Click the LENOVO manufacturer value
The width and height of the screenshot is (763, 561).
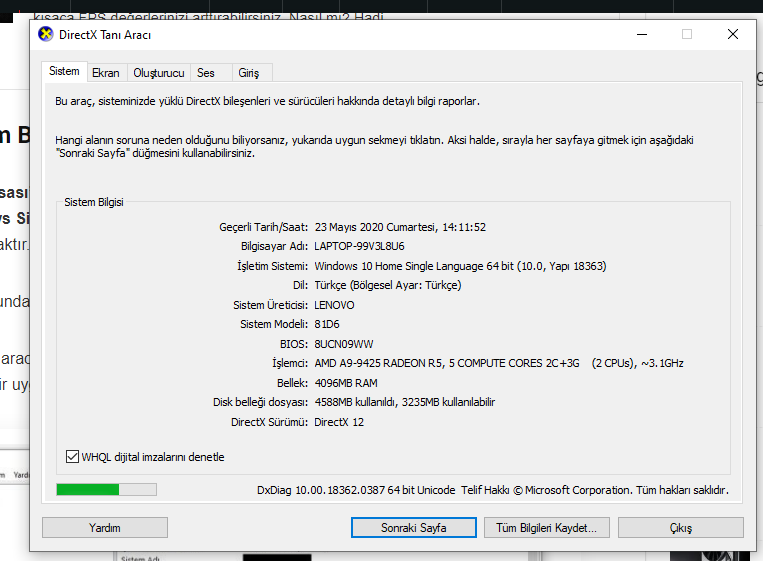tap(334, 305)
